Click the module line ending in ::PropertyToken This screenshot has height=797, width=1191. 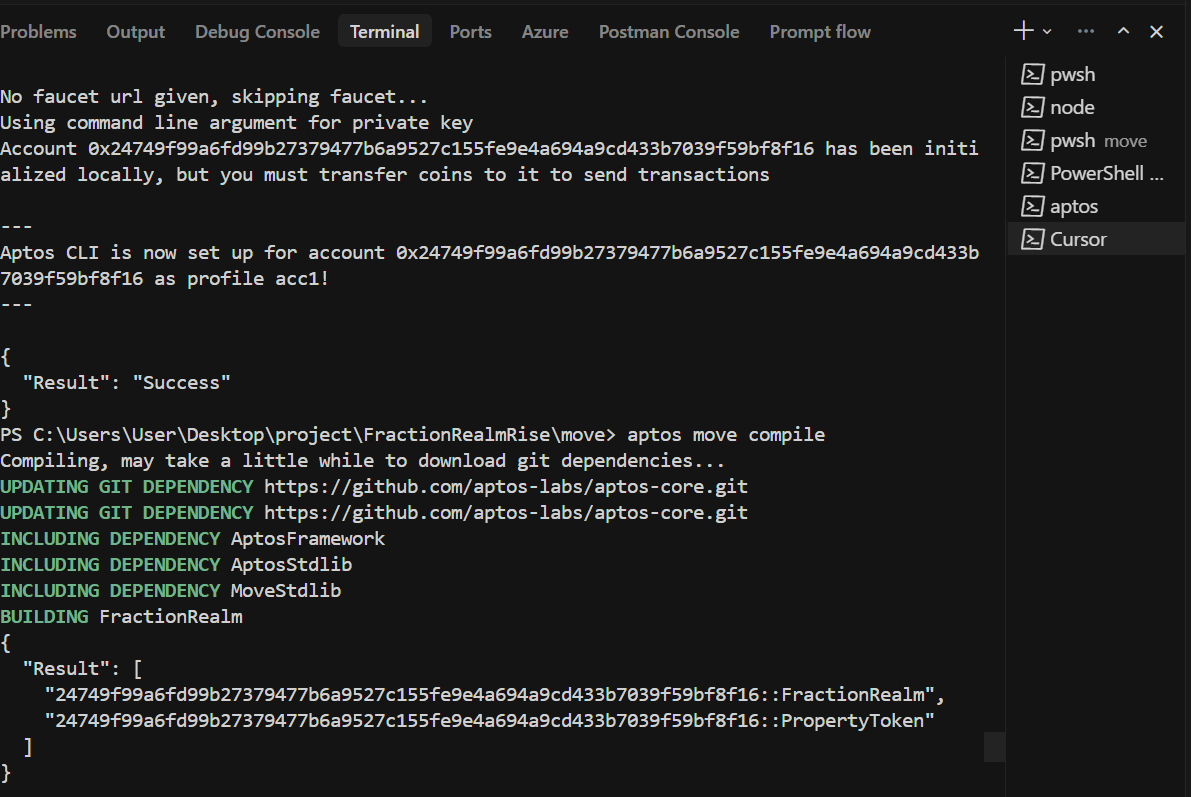click(489, 720)
